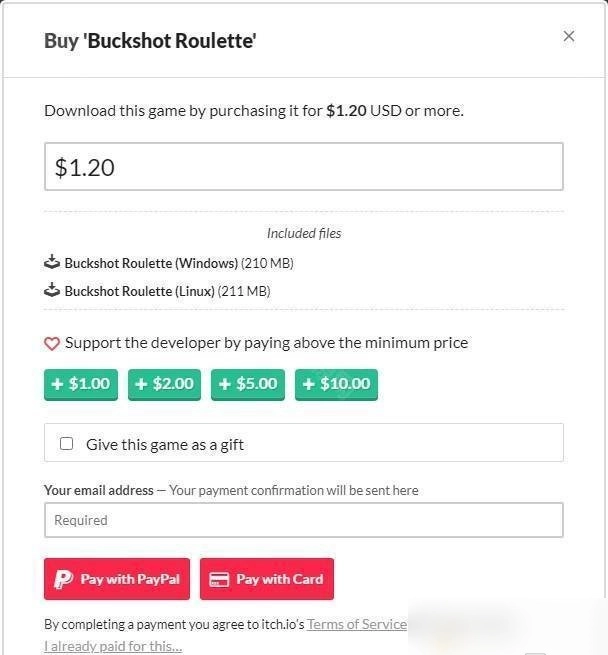Image resolution: width=608 pixels, height=655 pixels.
Task: Click the download icon beside Windows file
Action: [52, 263]
